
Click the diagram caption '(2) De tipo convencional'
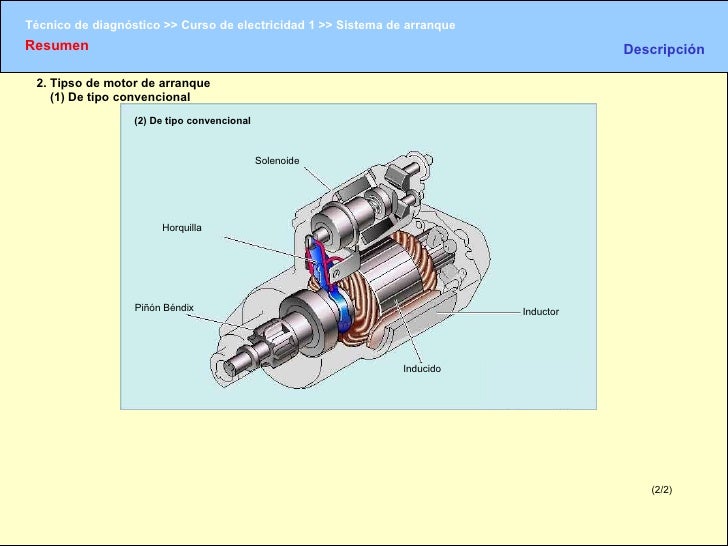click(x=192, y=121)
